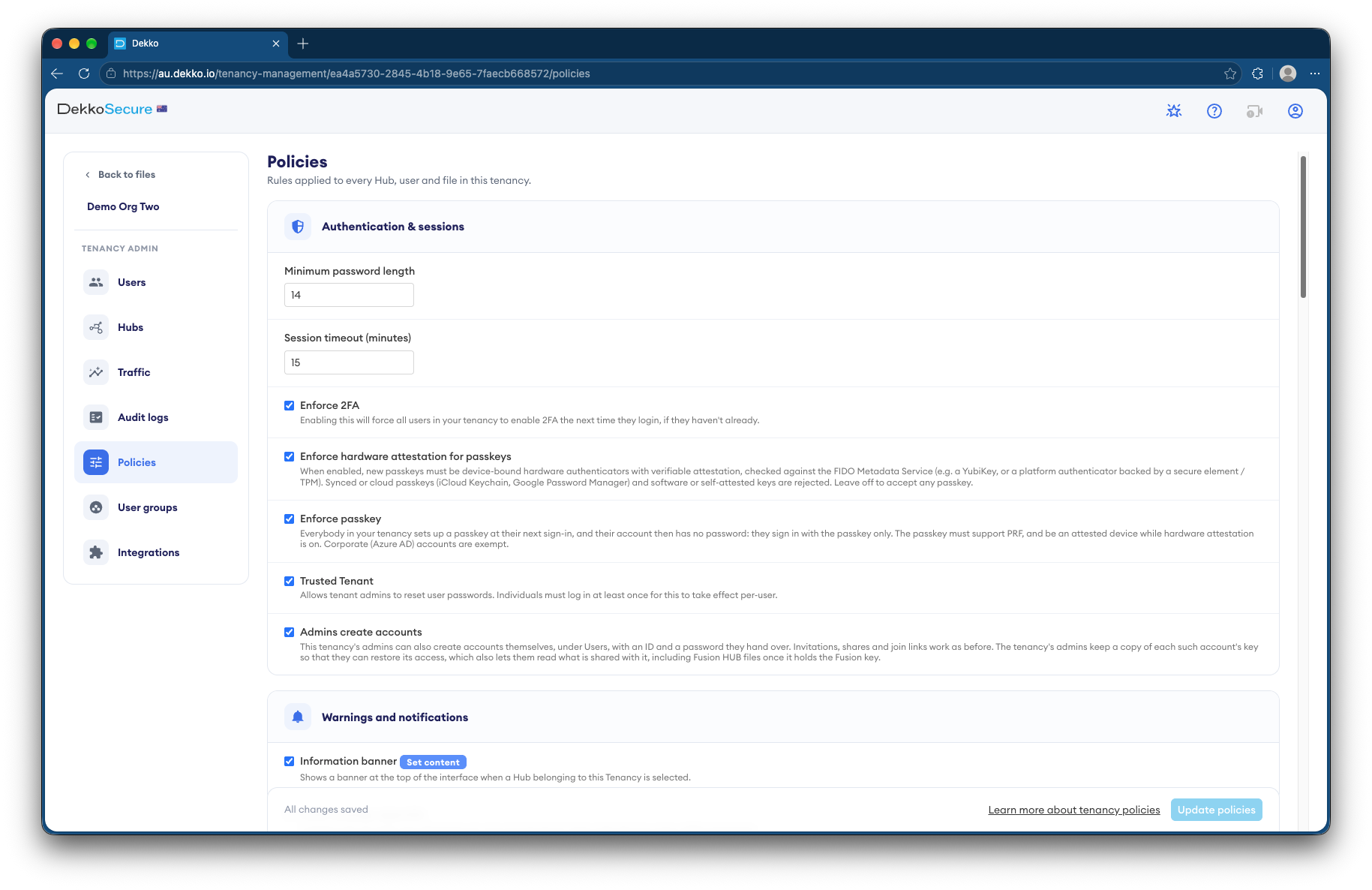This screenshot has height=890, width=1372.
Task: Click the sparkle what's-new icon in header
Action: point(1174,111)
